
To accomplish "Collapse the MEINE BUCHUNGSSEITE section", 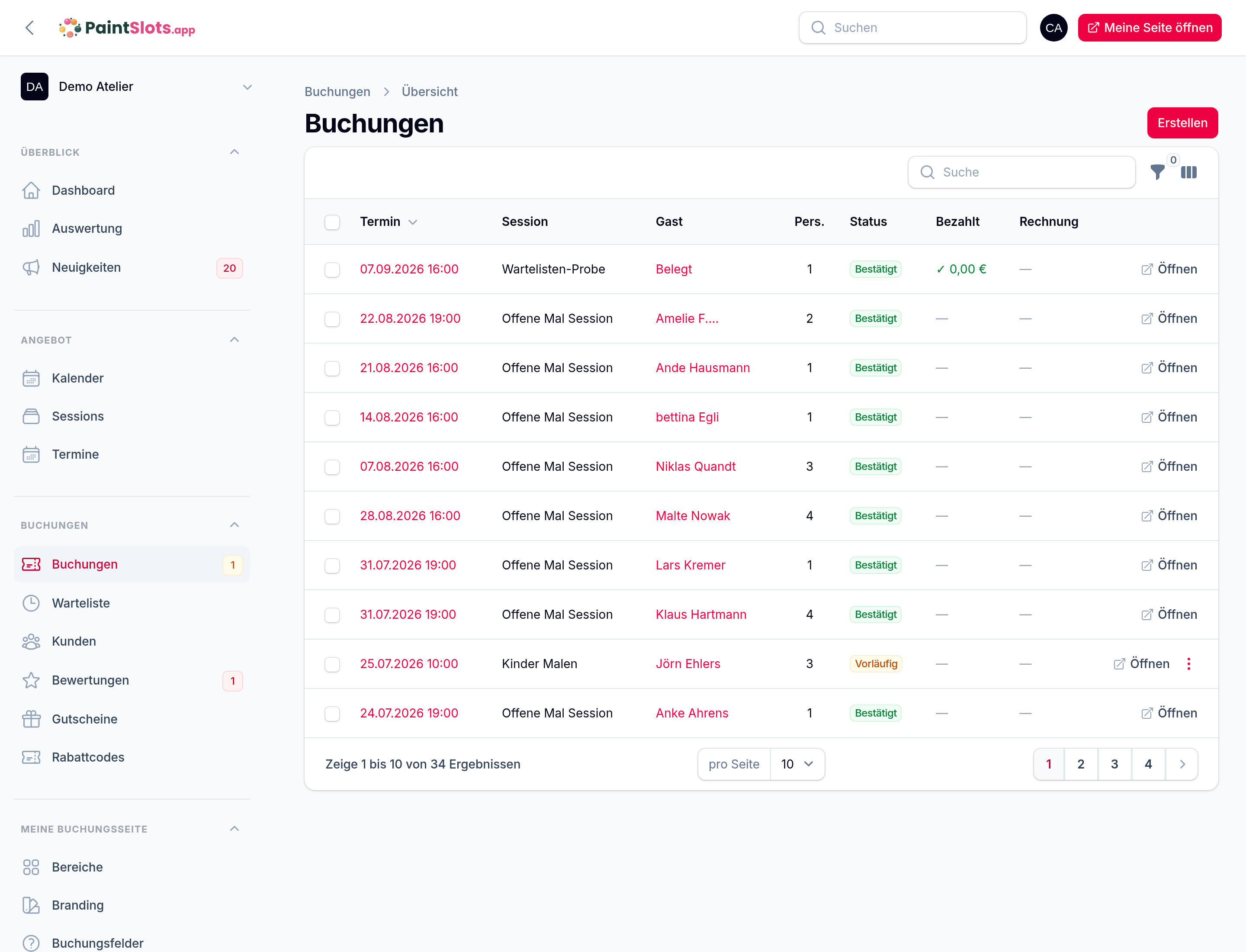I will 234,829.
